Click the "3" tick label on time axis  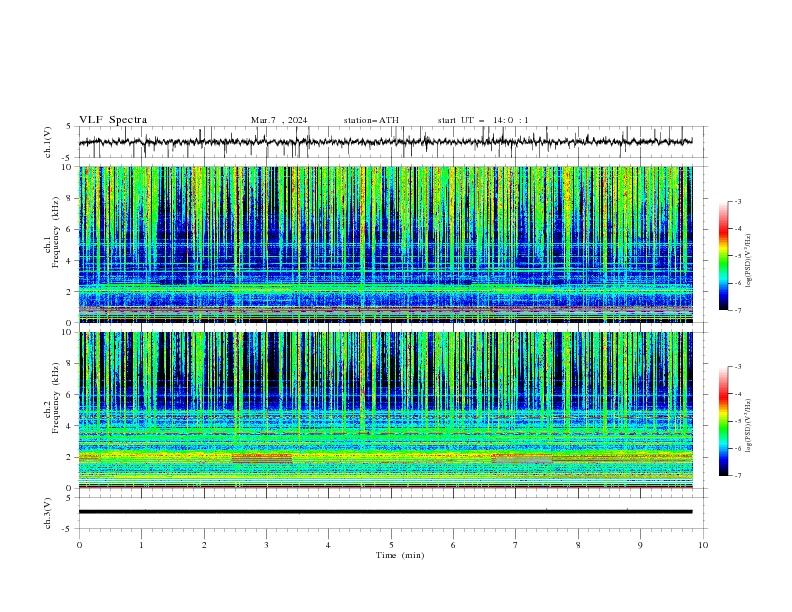(x=266, y=545)
